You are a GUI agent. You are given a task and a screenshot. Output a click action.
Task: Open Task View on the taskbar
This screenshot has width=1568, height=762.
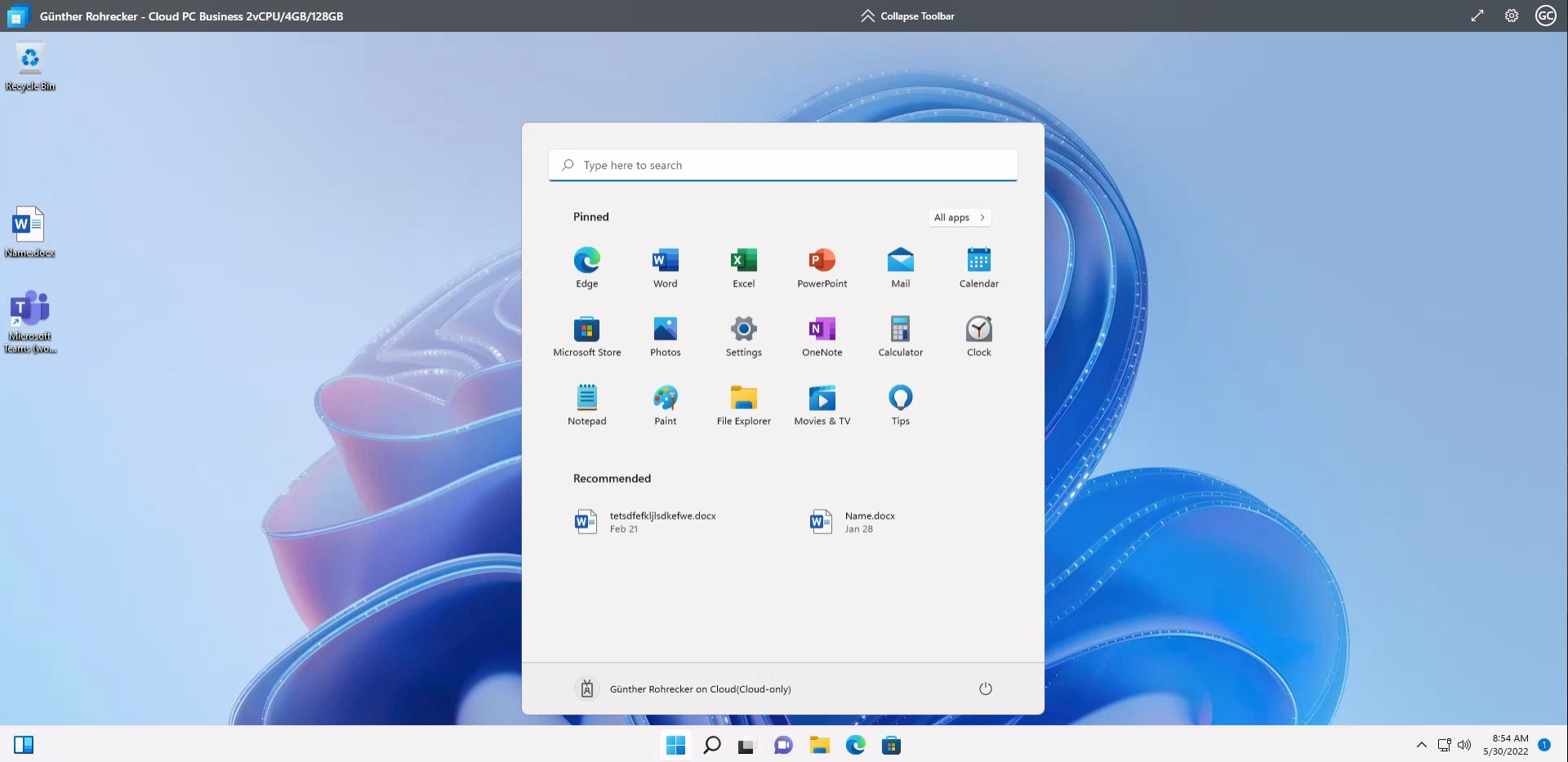tap(746, 745)
